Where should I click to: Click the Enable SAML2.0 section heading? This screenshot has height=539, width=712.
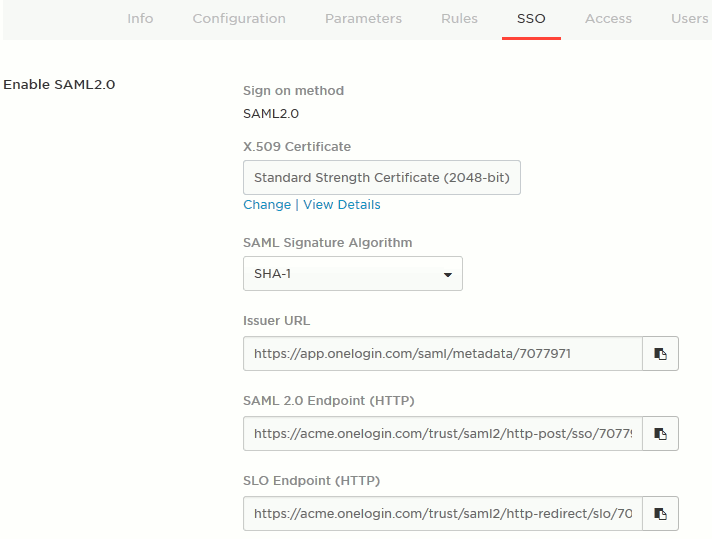coord(59,85)
